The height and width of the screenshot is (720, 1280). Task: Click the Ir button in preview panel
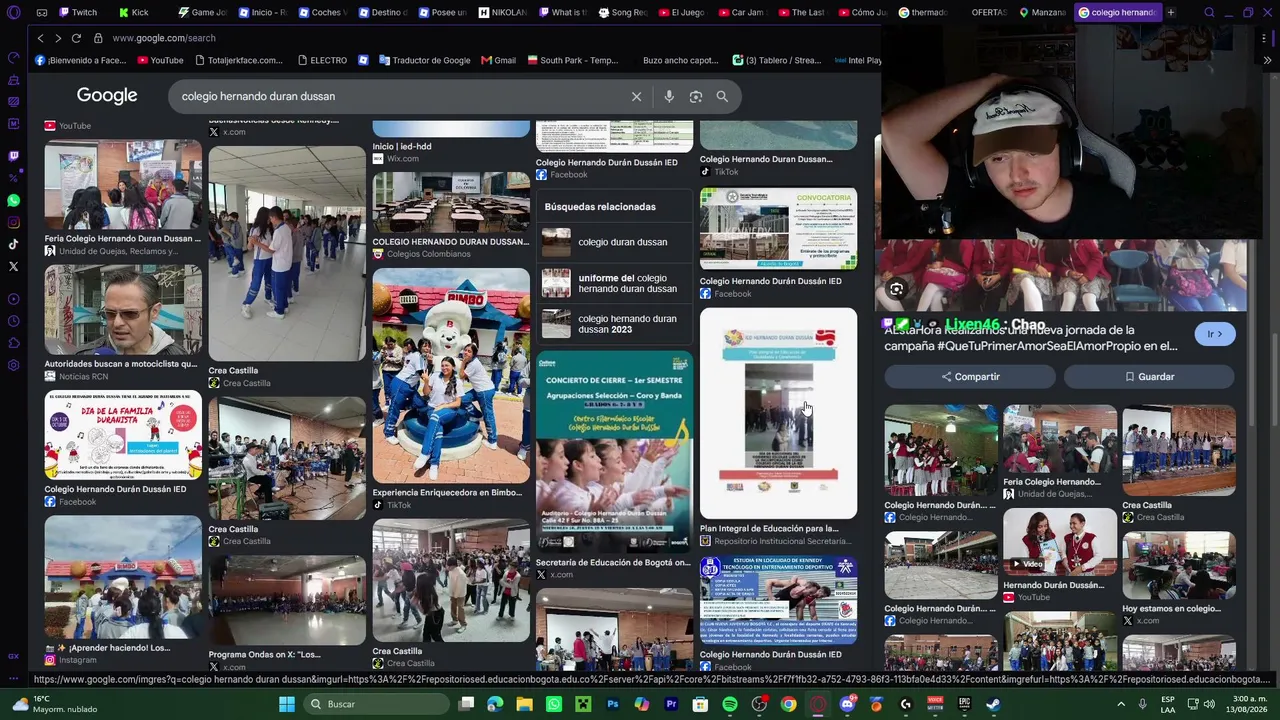(x=1215, y=334)
